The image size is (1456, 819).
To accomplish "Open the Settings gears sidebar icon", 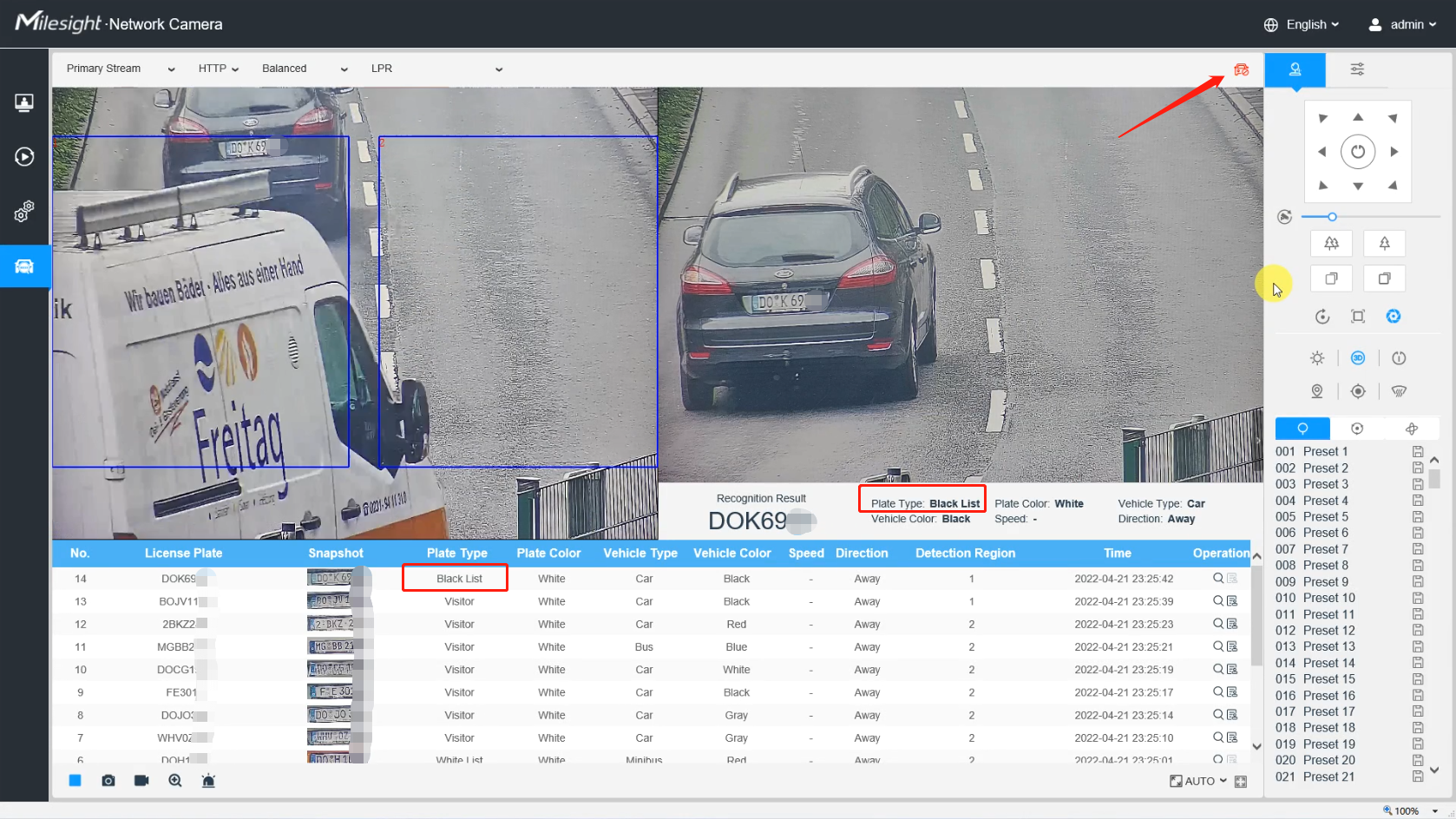I will point(24,211).
